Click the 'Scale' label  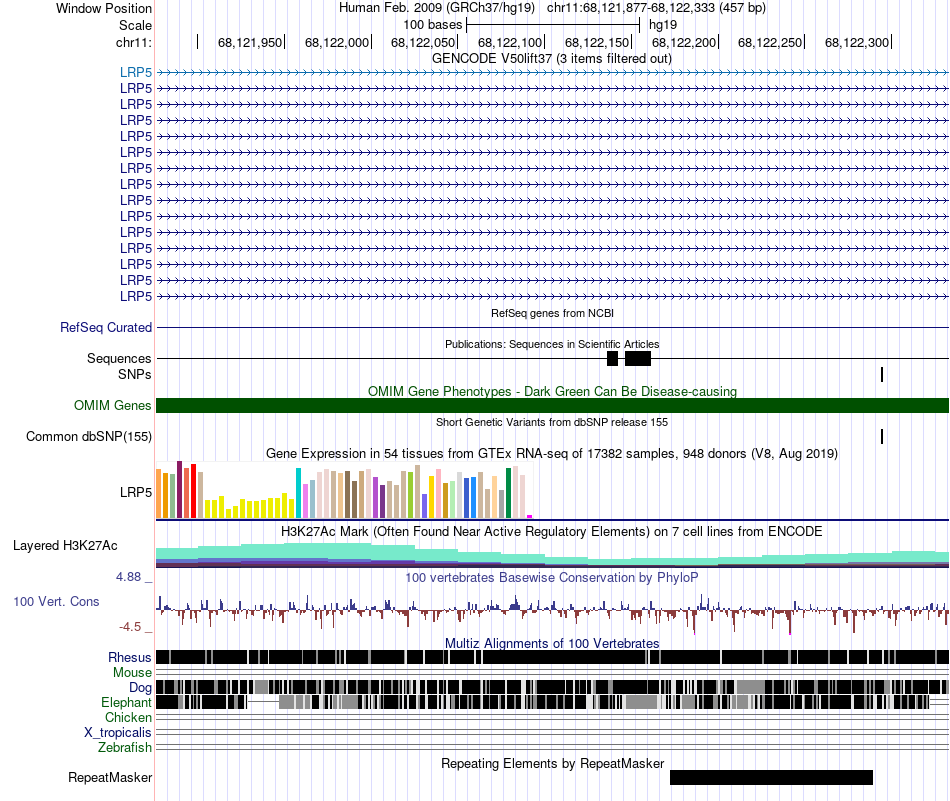[135, 25]
